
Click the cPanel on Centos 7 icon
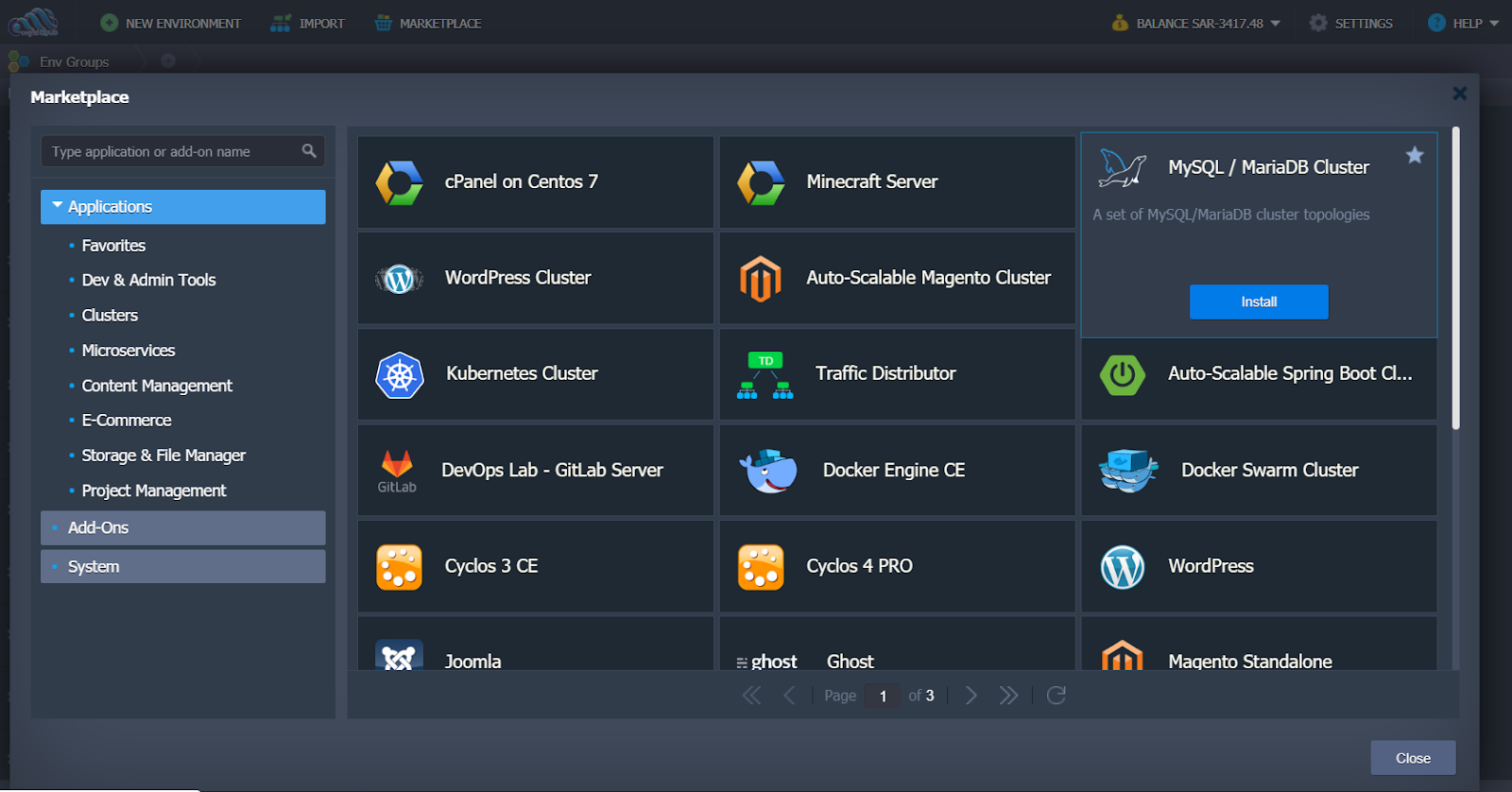click(x=400, y=182)
